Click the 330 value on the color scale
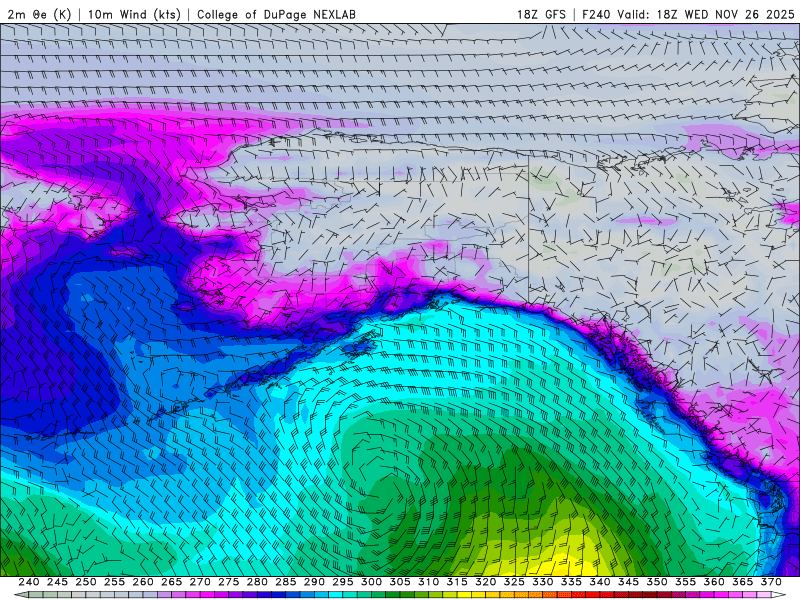This screenshot has width=800, height=600. [543, 582]
